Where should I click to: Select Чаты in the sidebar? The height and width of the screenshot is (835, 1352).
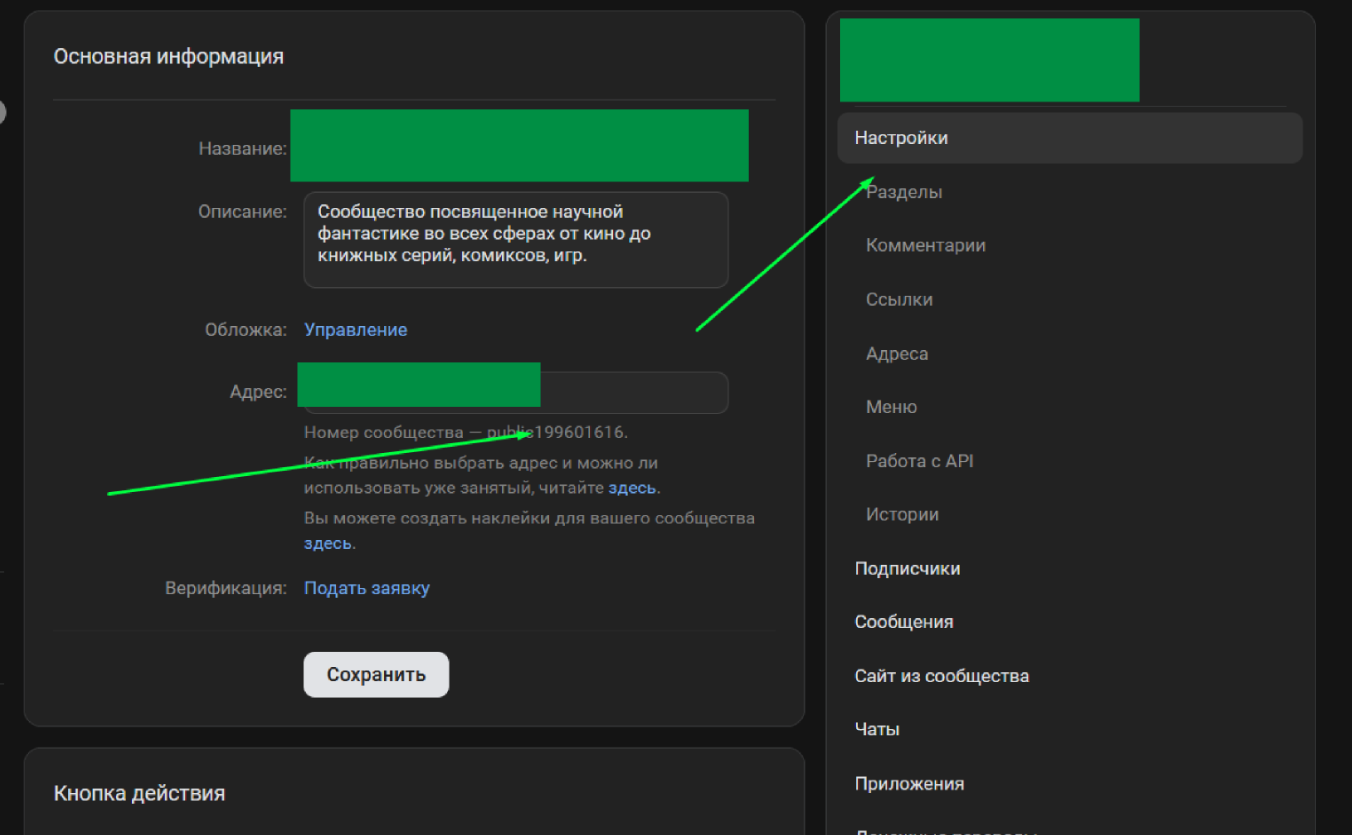click(x=877, y=730)
